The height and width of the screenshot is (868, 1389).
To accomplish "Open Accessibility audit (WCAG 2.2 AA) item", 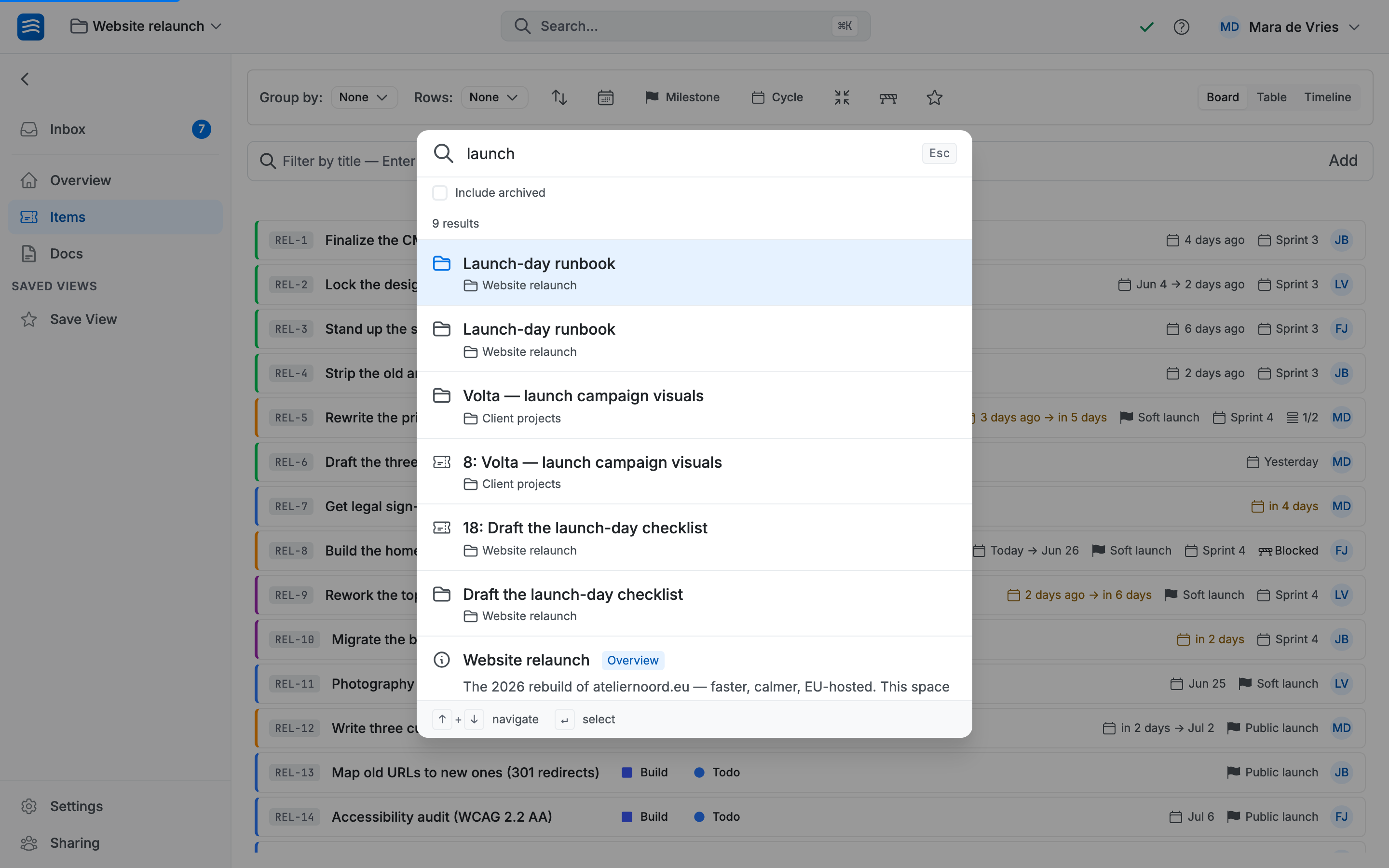I will (x=441, y=816).
